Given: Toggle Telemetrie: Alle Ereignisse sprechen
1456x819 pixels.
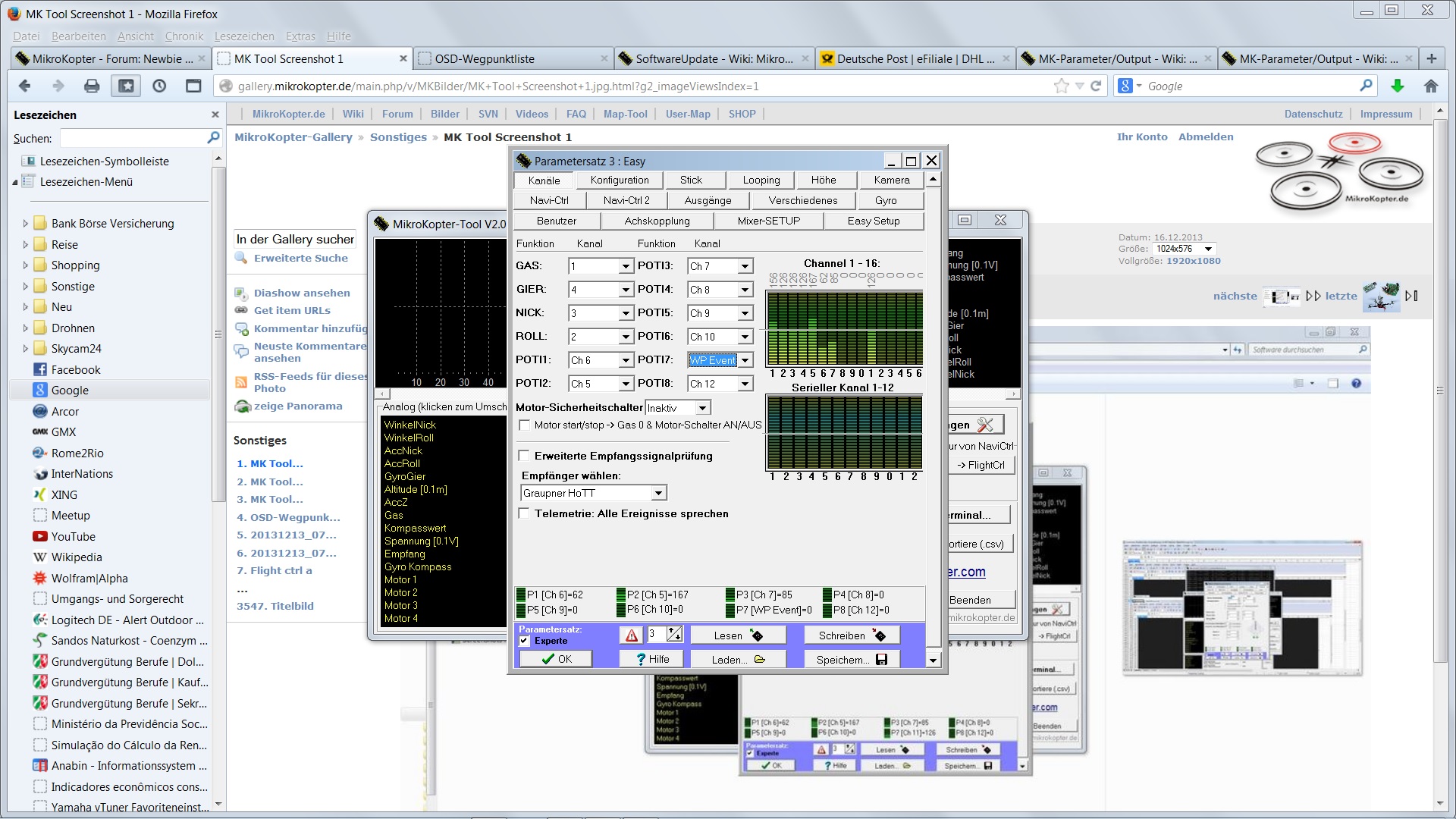Looking at the screenshot, I should point(524,513).
